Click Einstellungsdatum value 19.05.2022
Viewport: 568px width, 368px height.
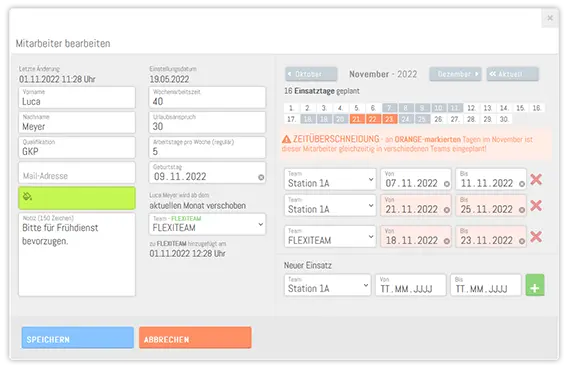169,79
